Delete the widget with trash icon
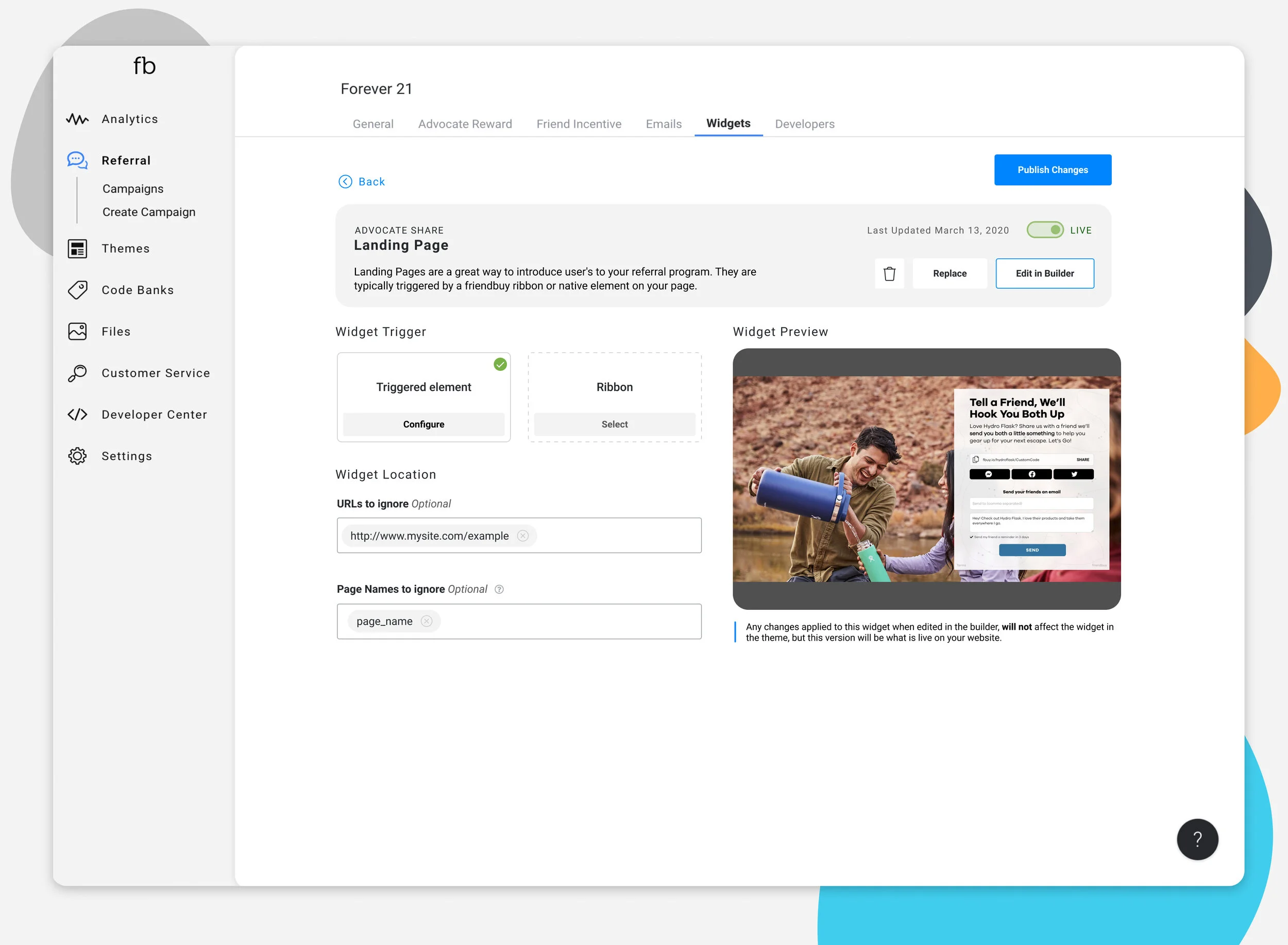Viewport: 1288px width, 945px height. [x=889, y=273]
